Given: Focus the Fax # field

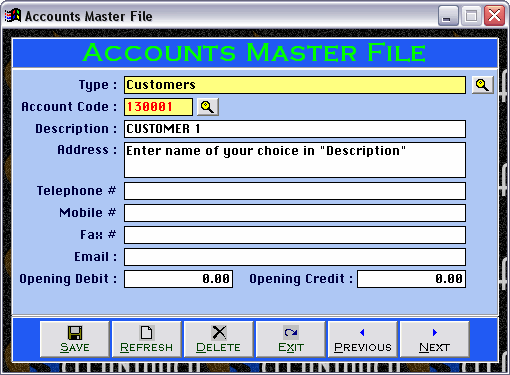Looking at the screenshot, I should click(295, 235).
